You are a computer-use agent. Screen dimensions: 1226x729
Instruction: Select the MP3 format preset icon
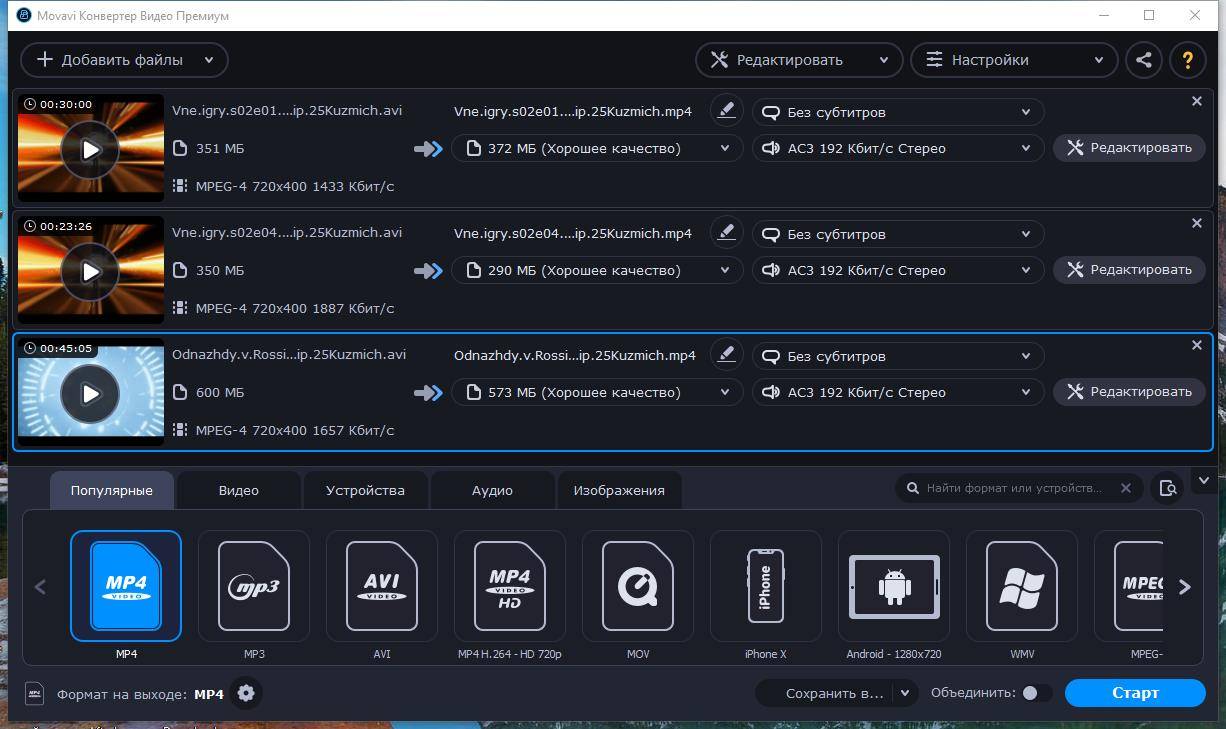[x=254, y=587]
